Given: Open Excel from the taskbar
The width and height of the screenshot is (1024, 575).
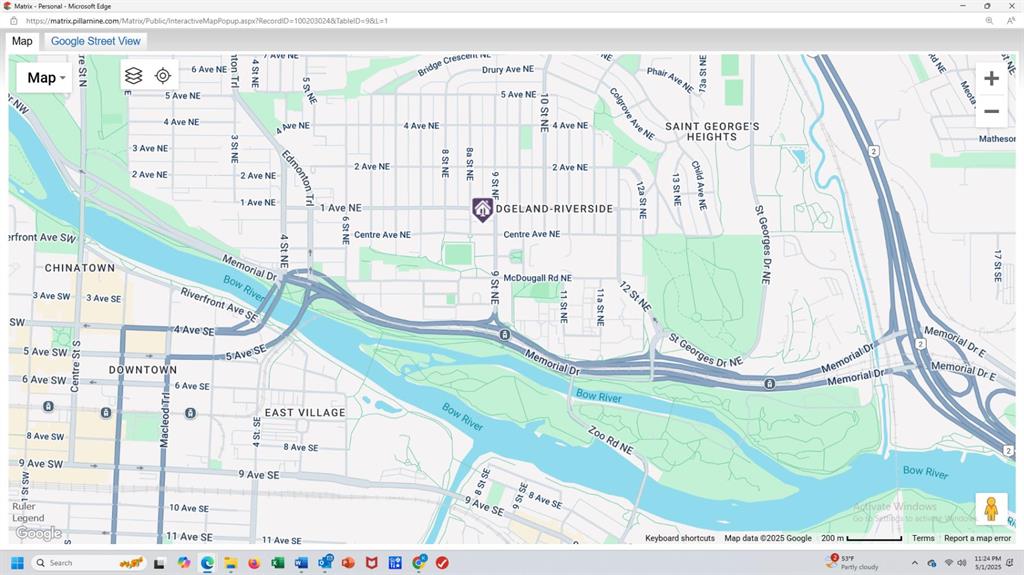Looking at the screenshot, I should point(278,563).
